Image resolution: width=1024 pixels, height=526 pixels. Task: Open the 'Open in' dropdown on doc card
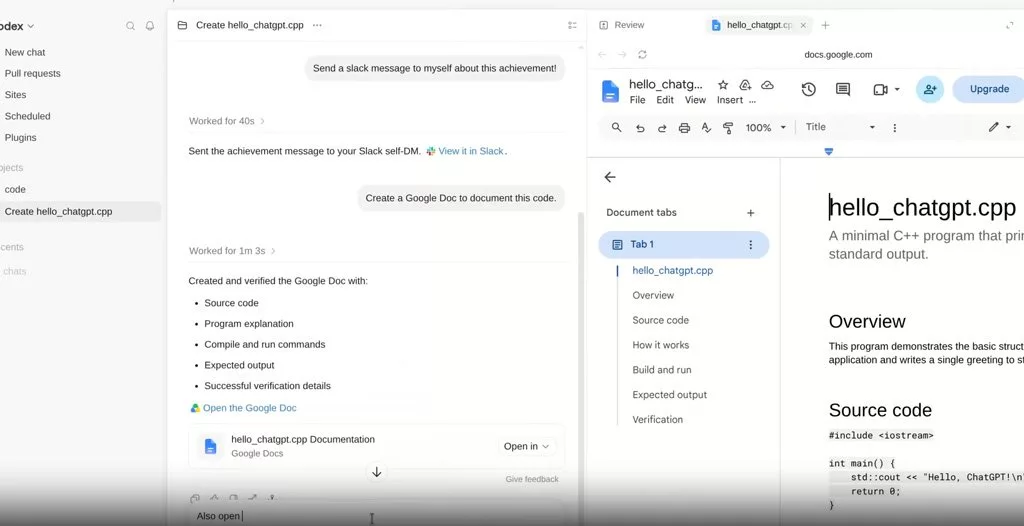(x=527, y=446)
